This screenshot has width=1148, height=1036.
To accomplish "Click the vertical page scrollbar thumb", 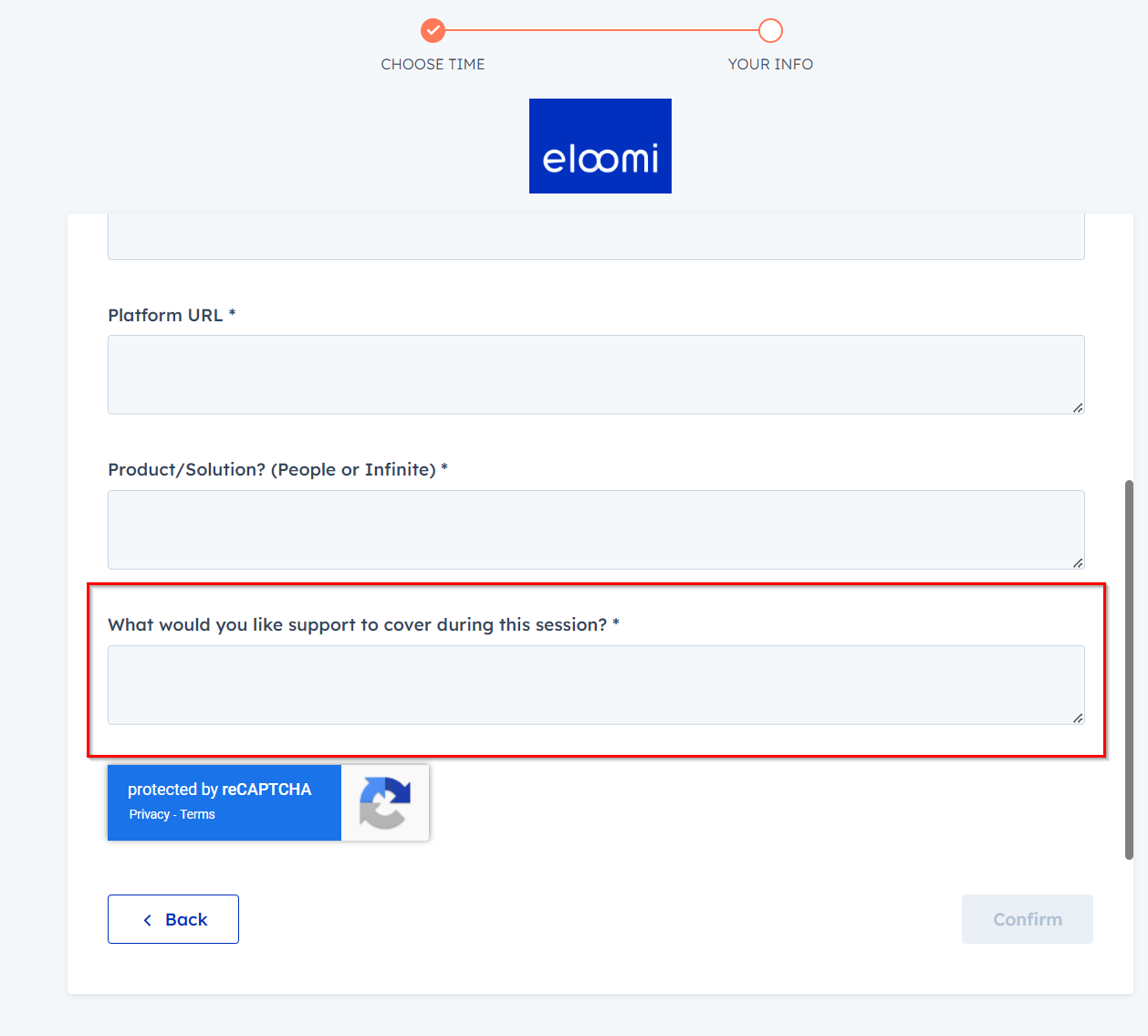I will [x=1129, y=669].
